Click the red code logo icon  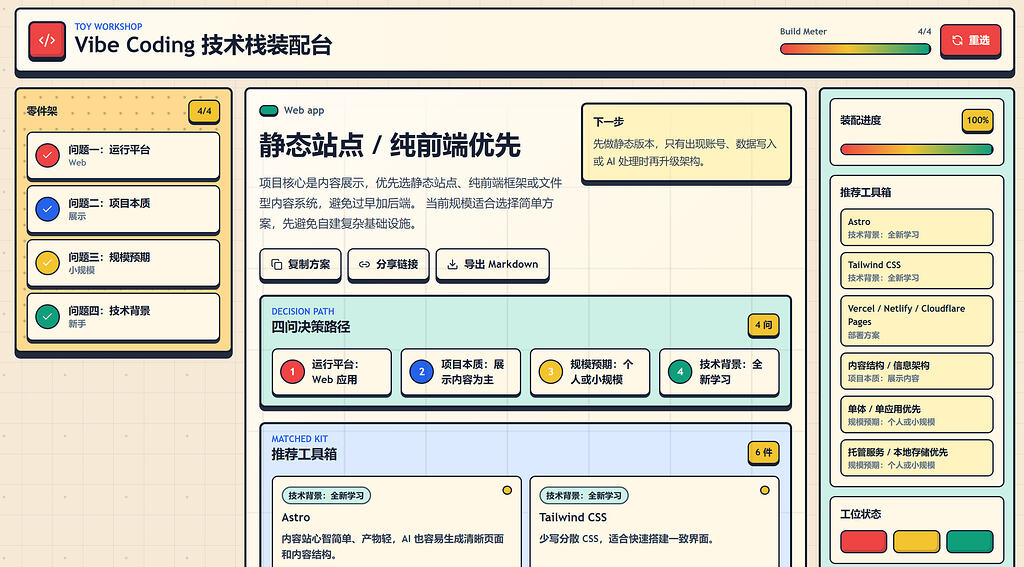(x=47, y=40)
